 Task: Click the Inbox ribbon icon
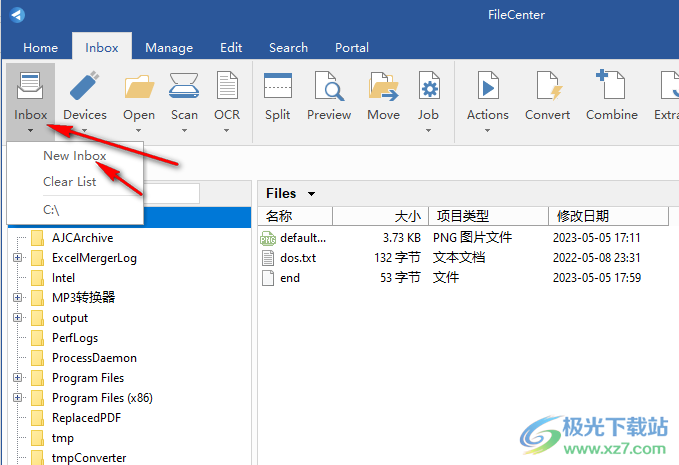(x=30, y=86)
